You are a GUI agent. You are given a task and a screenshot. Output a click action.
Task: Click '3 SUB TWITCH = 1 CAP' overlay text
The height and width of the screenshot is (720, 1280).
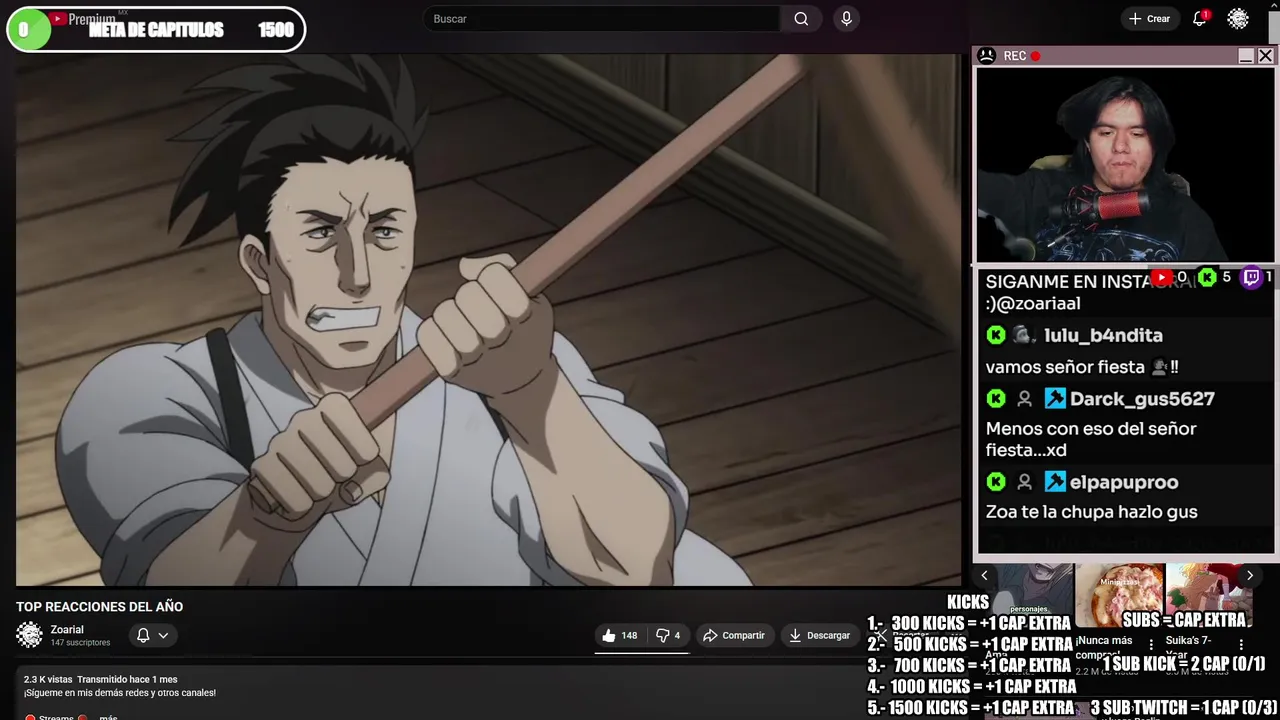pos(1183,708)
